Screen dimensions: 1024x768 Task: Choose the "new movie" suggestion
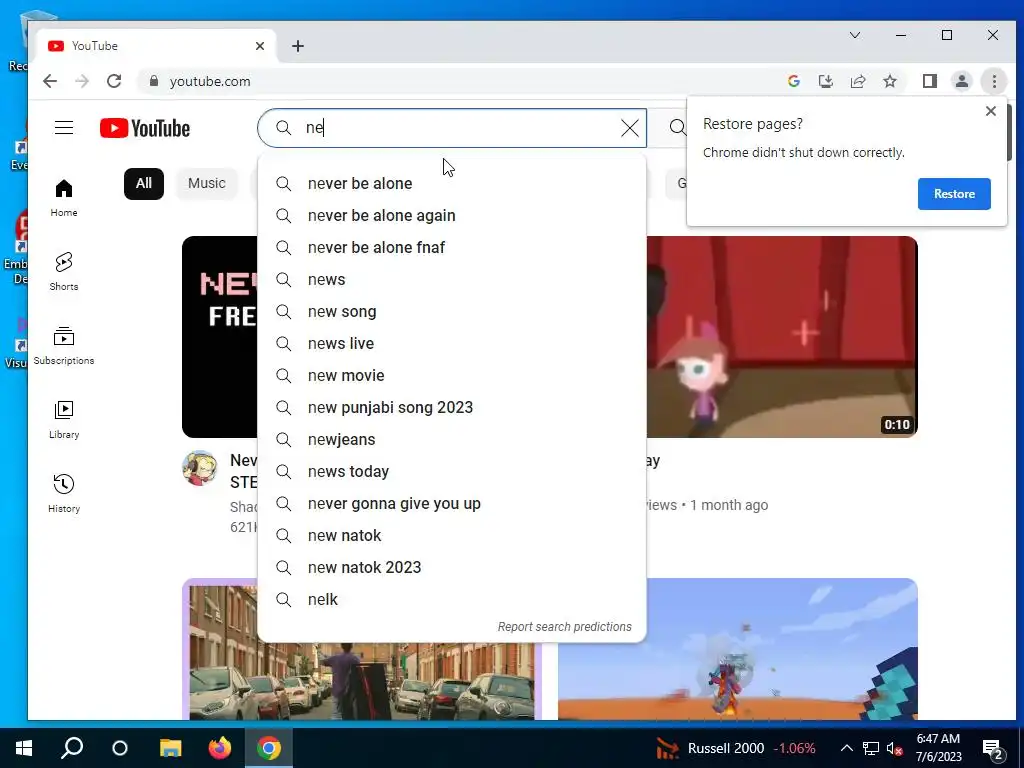point(452,376)
